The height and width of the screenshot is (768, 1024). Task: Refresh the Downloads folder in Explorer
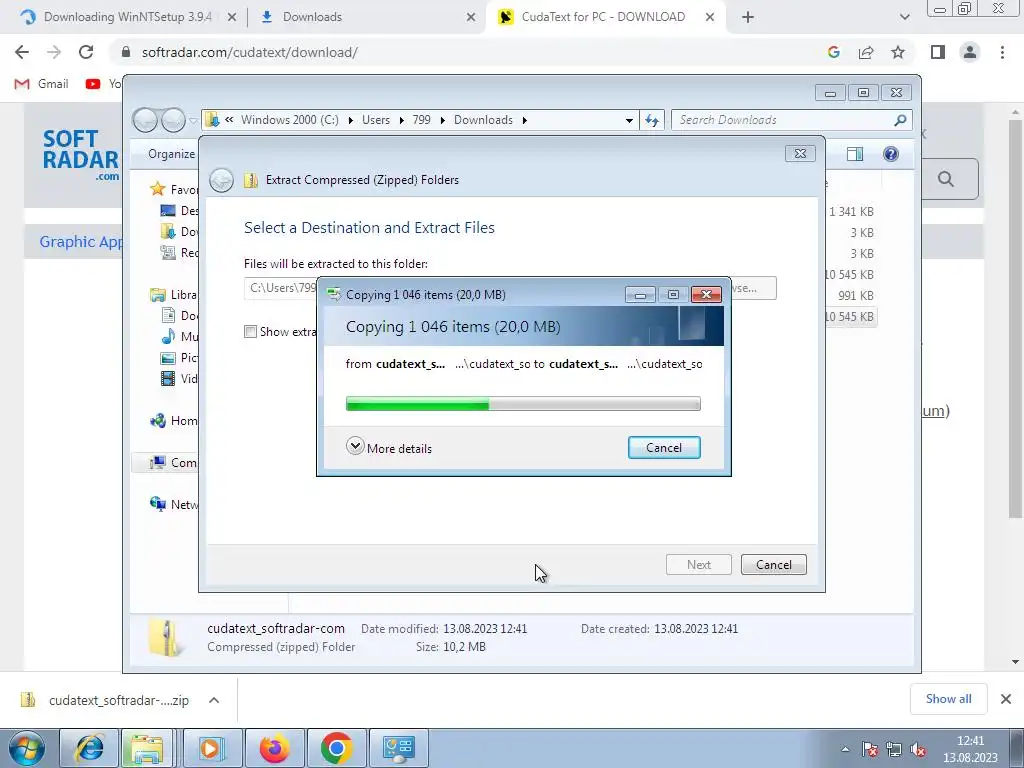[652, 120]
